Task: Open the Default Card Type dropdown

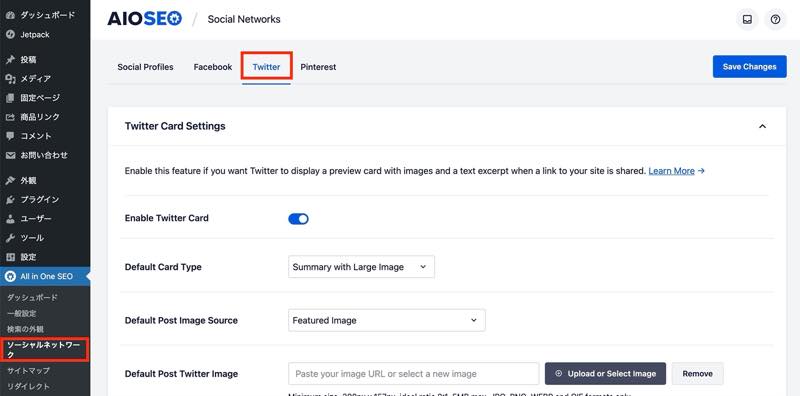Action: click(361, 267)
